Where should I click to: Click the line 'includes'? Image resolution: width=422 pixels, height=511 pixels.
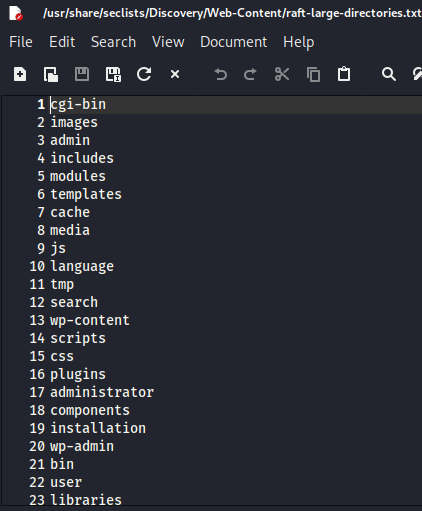82,158
